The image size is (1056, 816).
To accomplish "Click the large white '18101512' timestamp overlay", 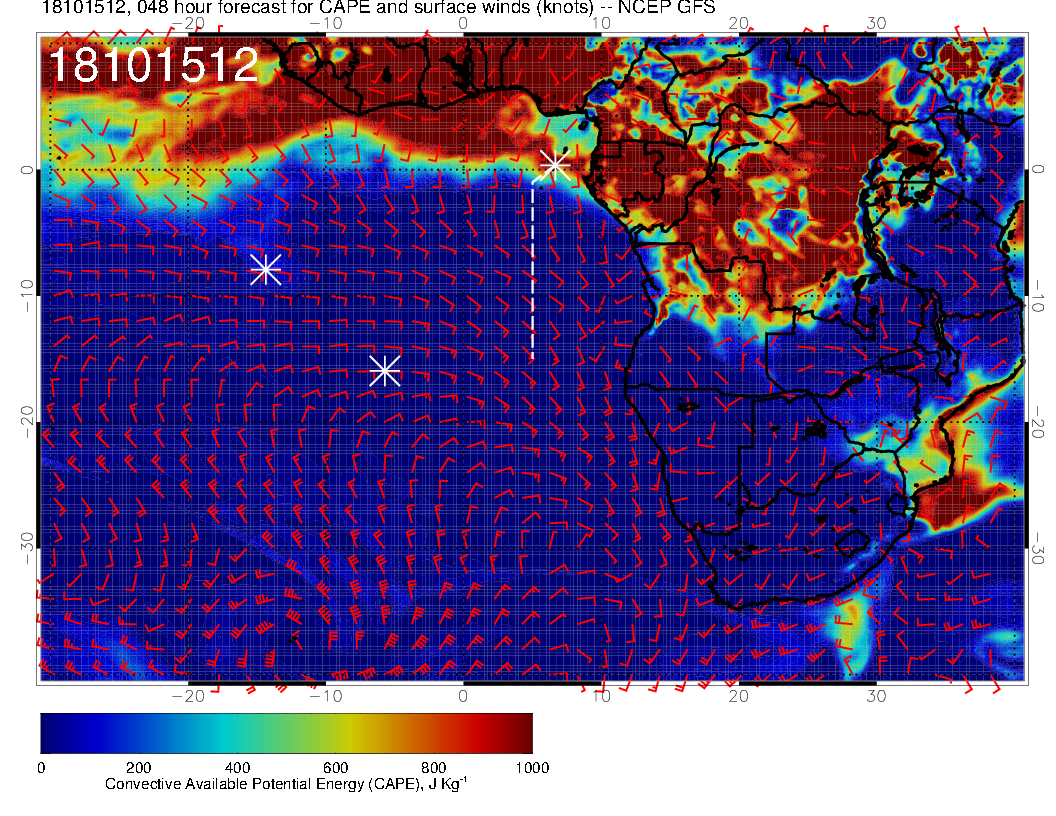I will click(154, 65).
